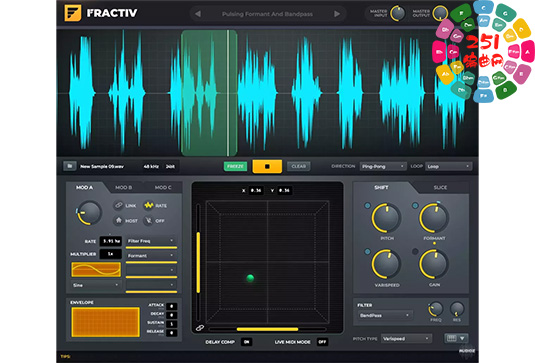535x363 pixels.
Task: Open the Direction Ping-Pong dropdown
Action: 383,166
